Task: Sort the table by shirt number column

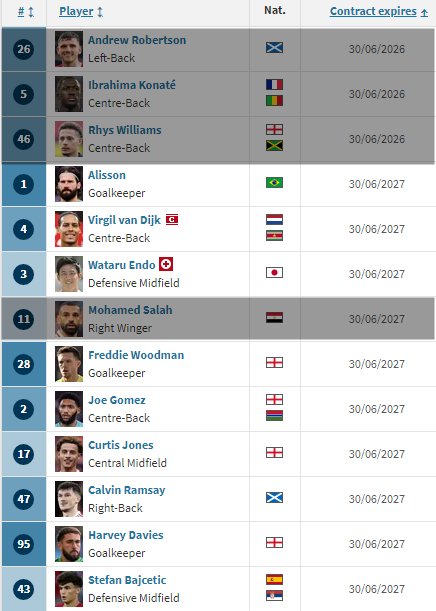Action: [26, 12]
